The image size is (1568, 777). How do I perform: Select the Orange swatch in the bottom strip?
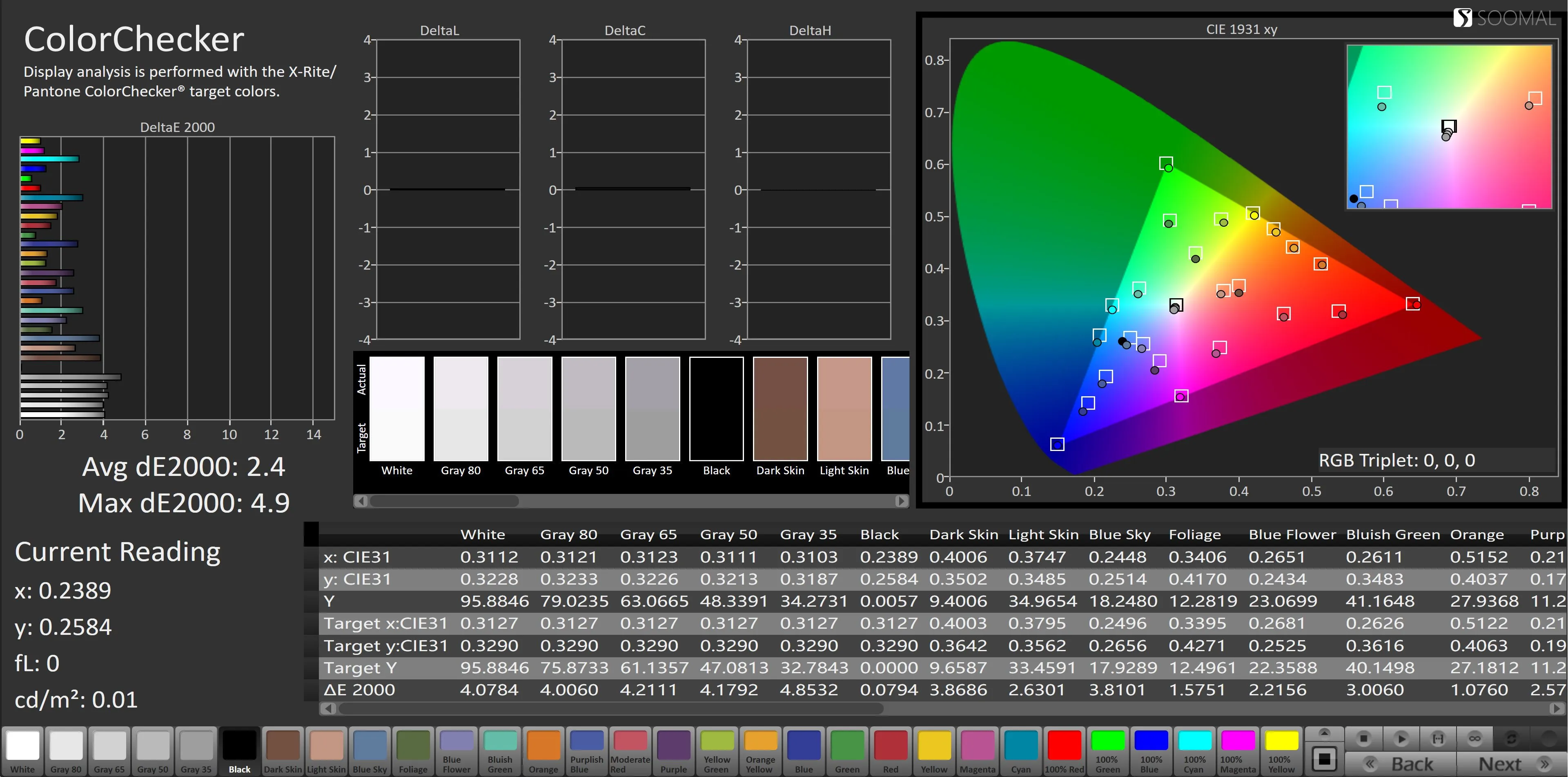[x=543, y=751]
